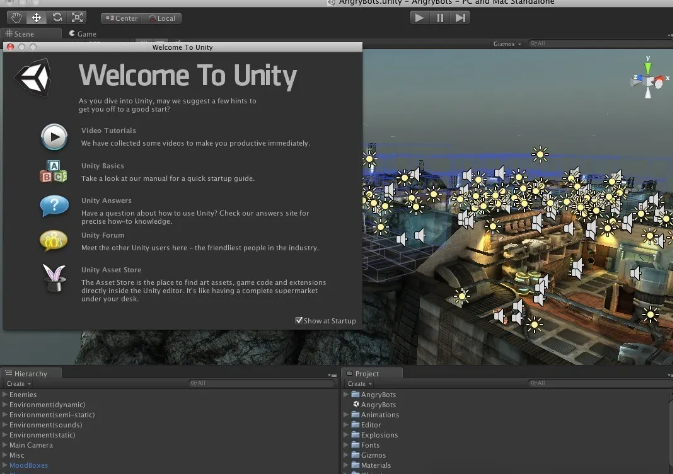The width and height of the screenshot is (673, 474).
Task: Open Video Tutorials play icon
Action: (54, 136)
